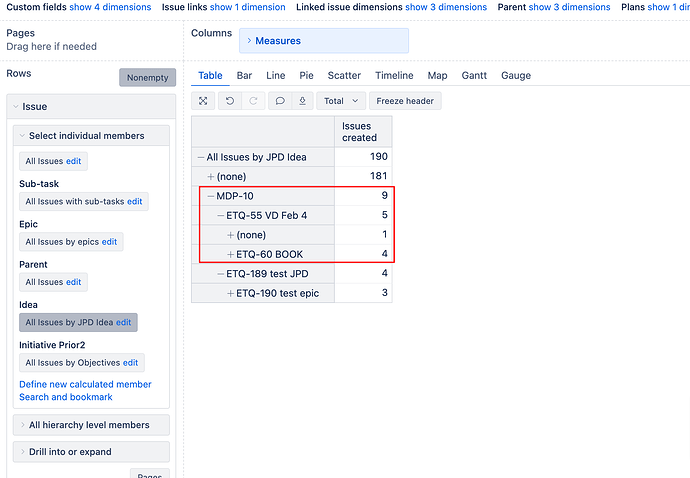Viewport: 690px width, 478px height.
Task: Switch to the Timeline tab
Action: click(394, 75)
